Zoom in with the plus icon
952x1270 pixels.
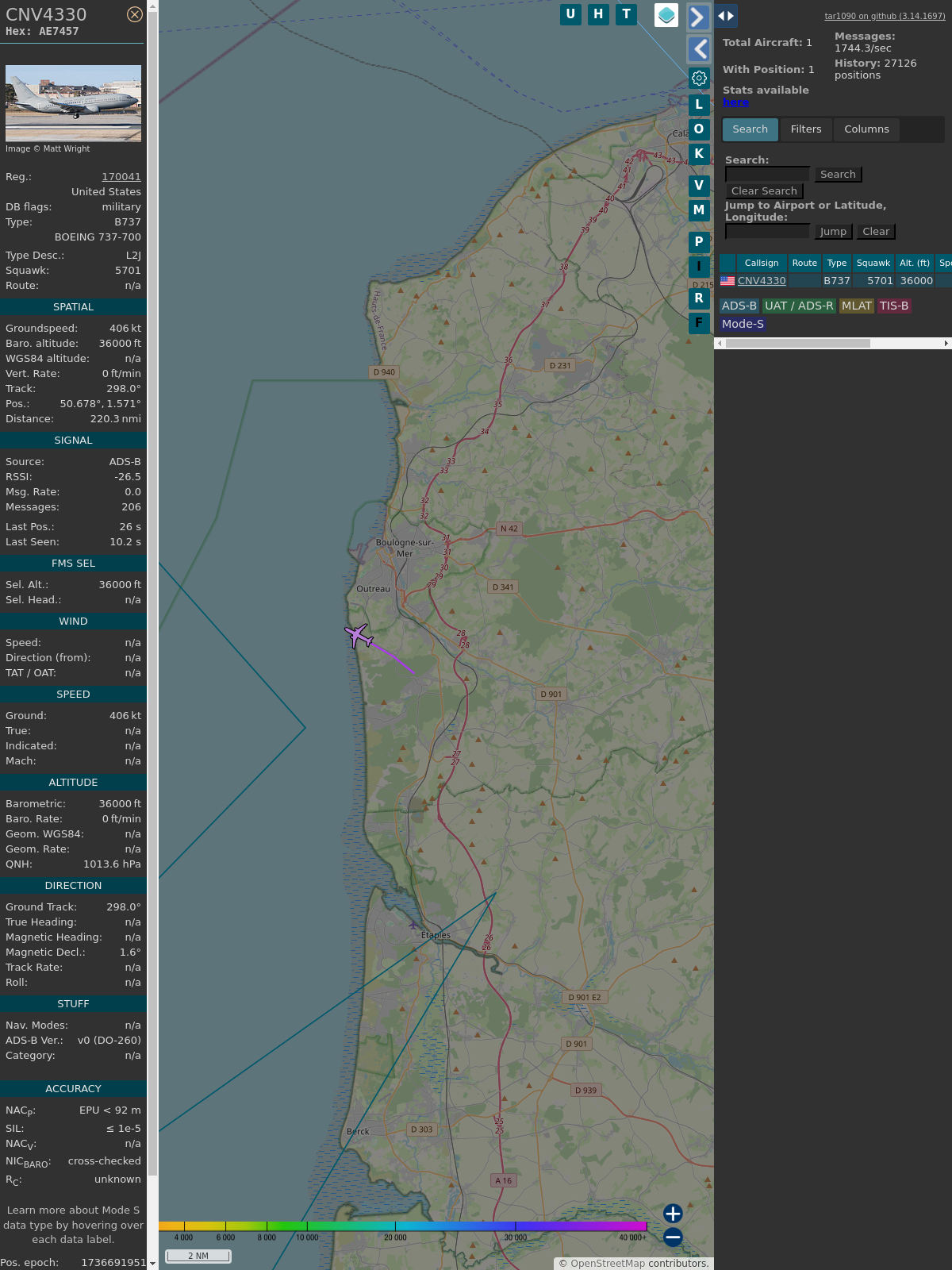[673, 1213]
